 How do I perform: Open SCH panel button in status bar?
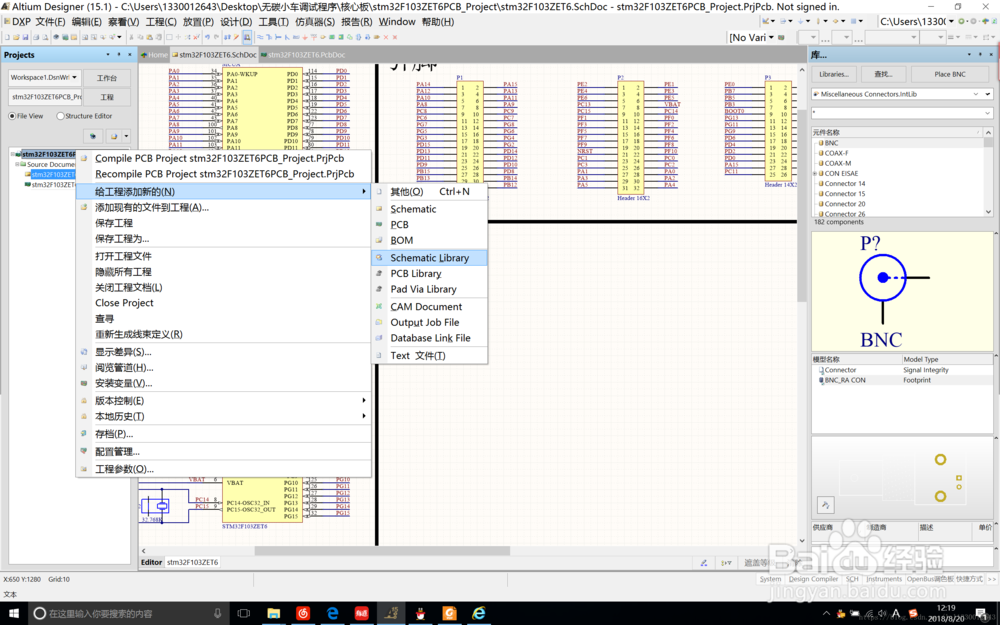click(x=852, y=579)
